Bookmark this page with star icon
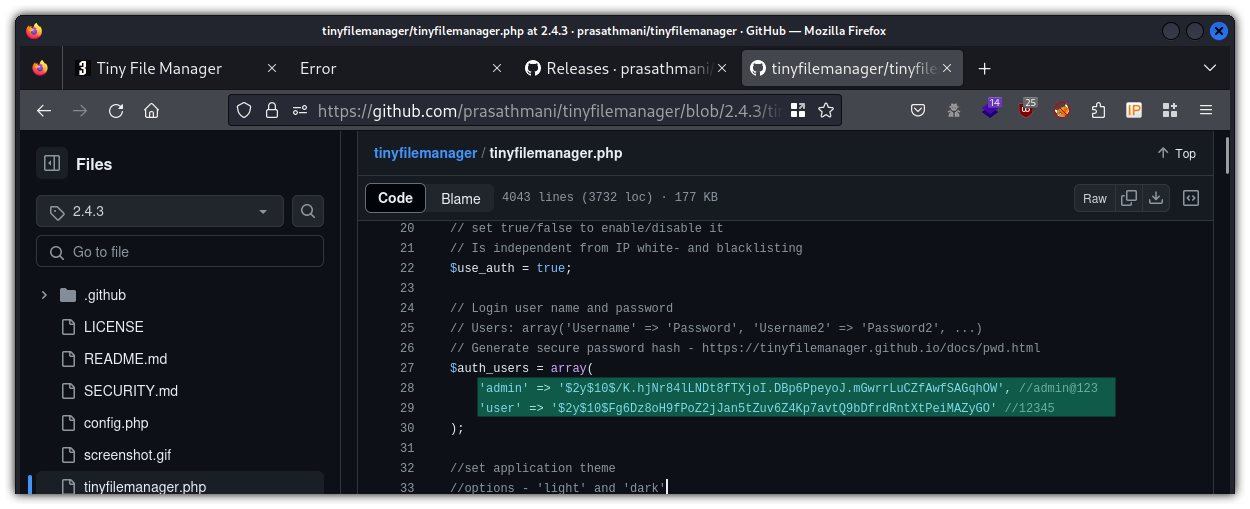The width and height of the screenshot is (1250, 509). (826, 110)
